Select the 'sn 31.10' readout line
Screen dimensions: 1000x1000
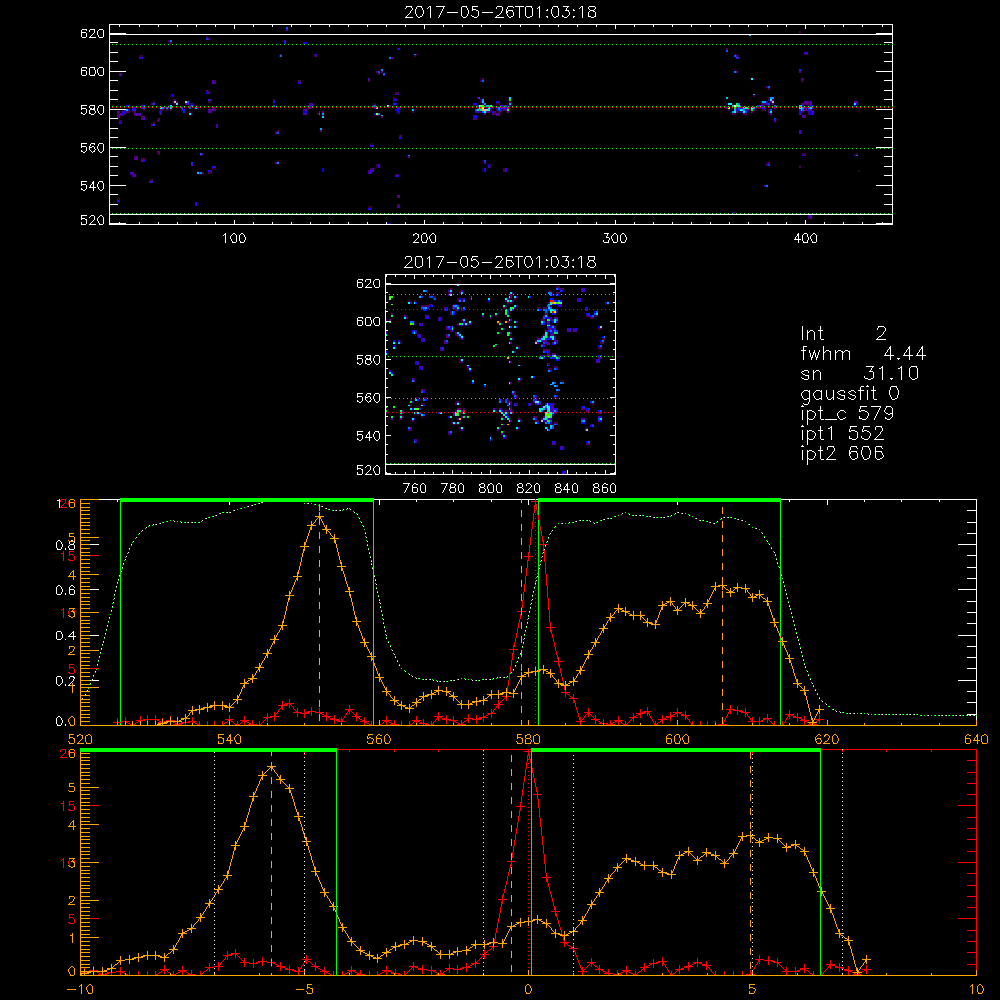tap(859, 373)
